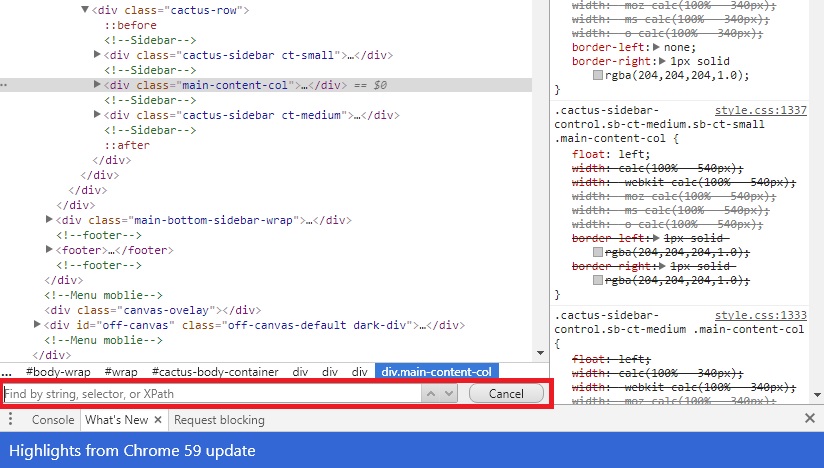Select the canvas-ovelay div row
The image size is (824, 468).
(152, 310)
